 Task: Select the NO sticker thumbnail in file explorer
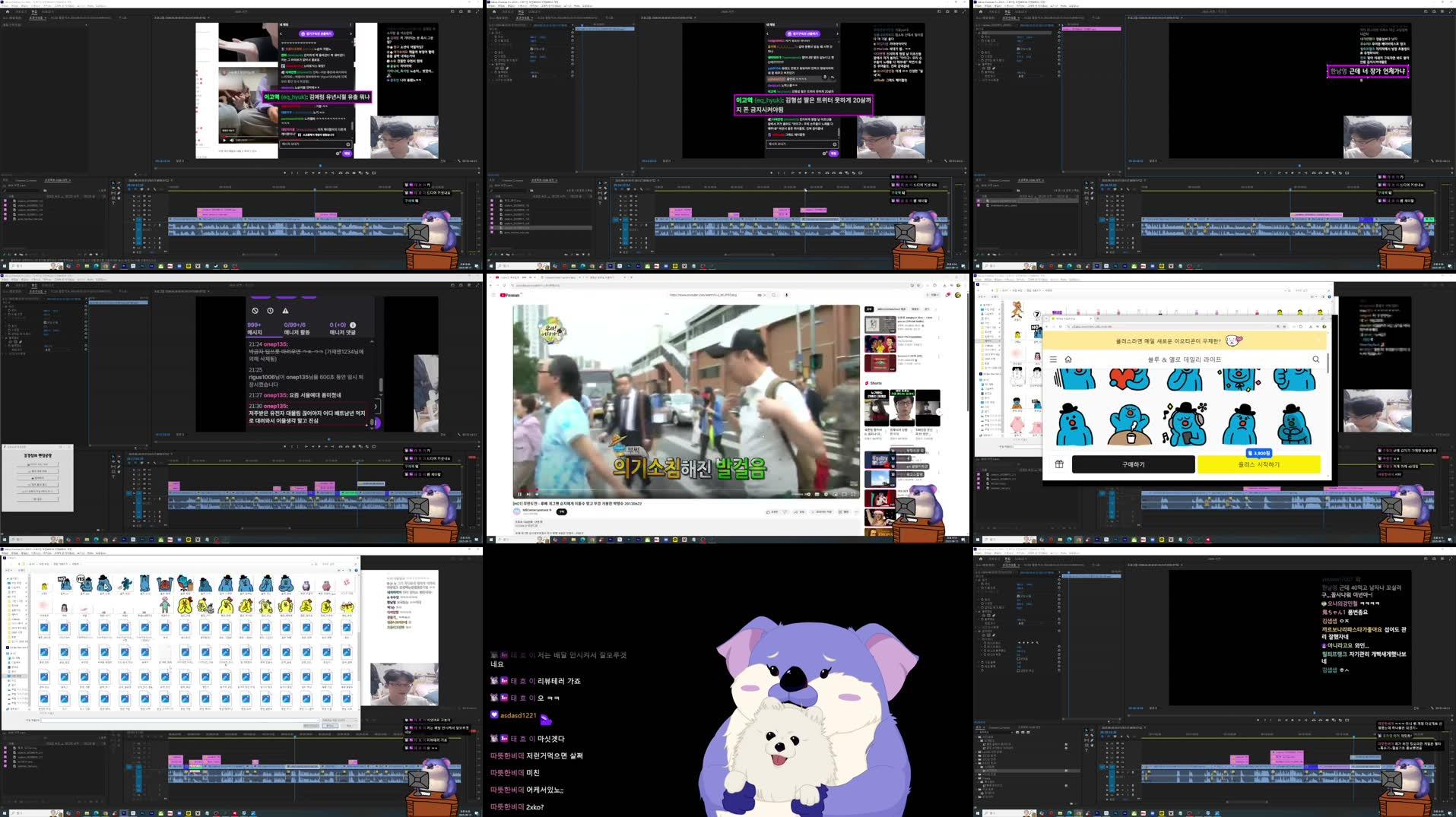click(x=63, y=584)
